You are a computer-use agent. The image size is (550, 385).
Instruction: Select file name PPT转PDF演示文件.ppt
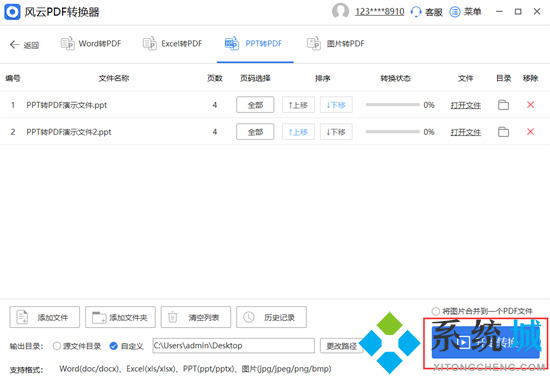click(67, 105)
